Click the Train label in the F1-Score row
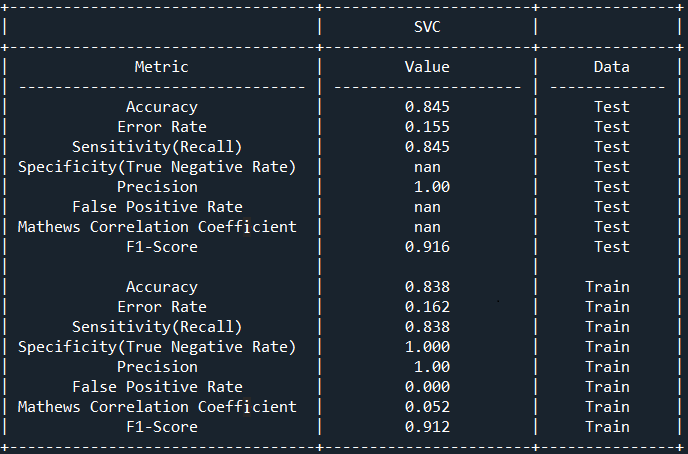688x454 pixels. (x=607, y=427)
